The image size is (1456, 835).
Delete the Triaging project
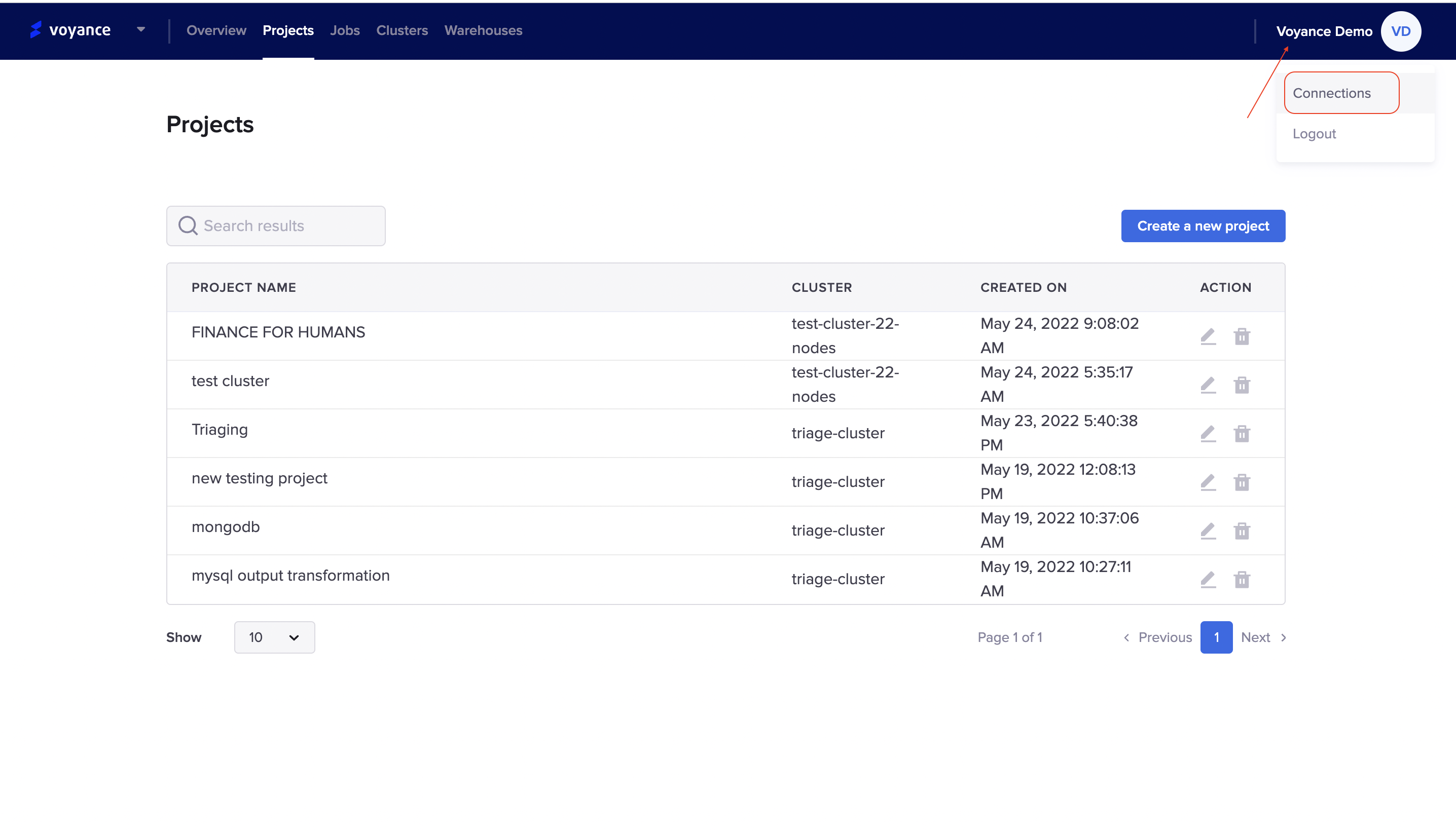pyautogui.click(x=1242, y=434)
